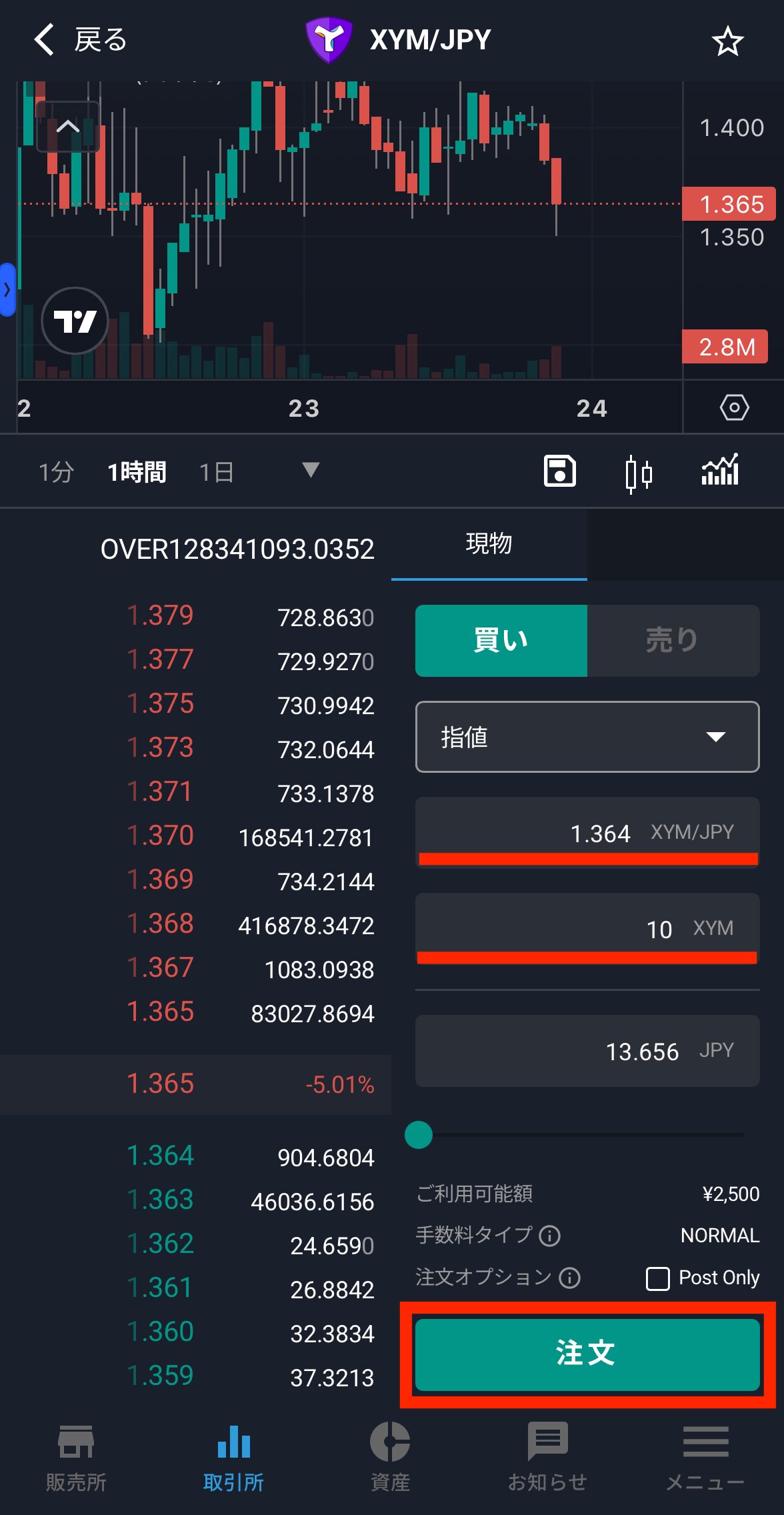Edit the total field showing 13.656 JPY
The height and width of the screenshot is (1515, 784).
pyautogui.click(x=587, y=1051)
